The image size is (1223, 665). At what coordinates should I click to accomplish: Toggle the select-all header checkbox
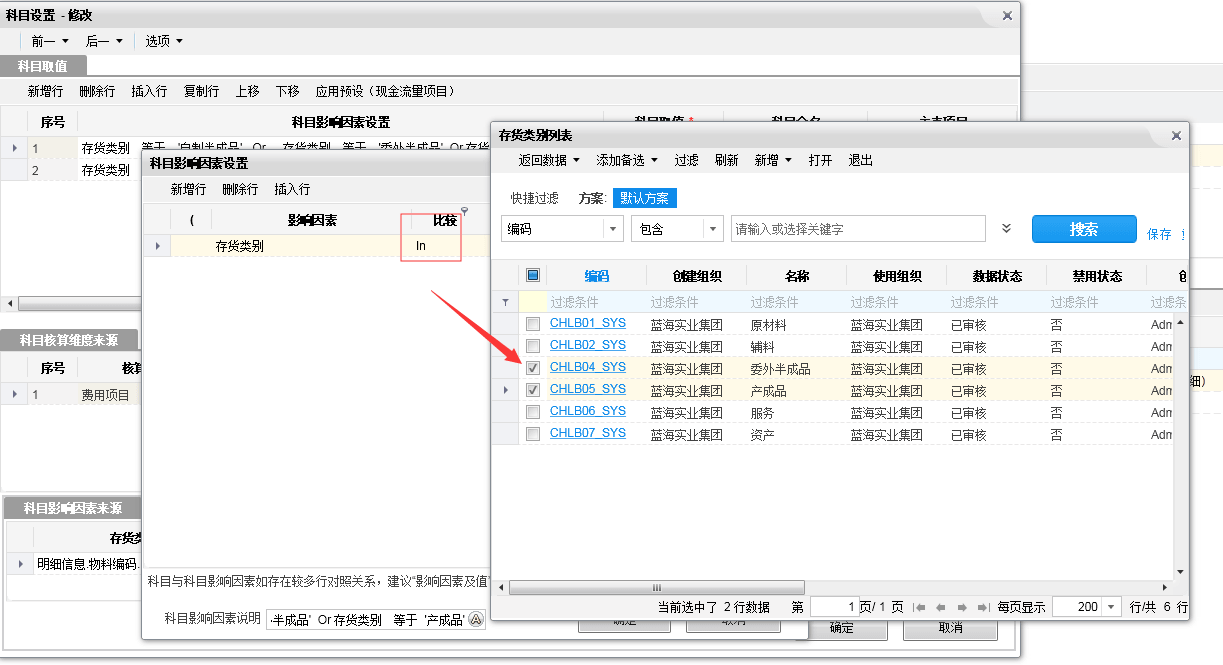pyautogui.click(x=533, y=276)
